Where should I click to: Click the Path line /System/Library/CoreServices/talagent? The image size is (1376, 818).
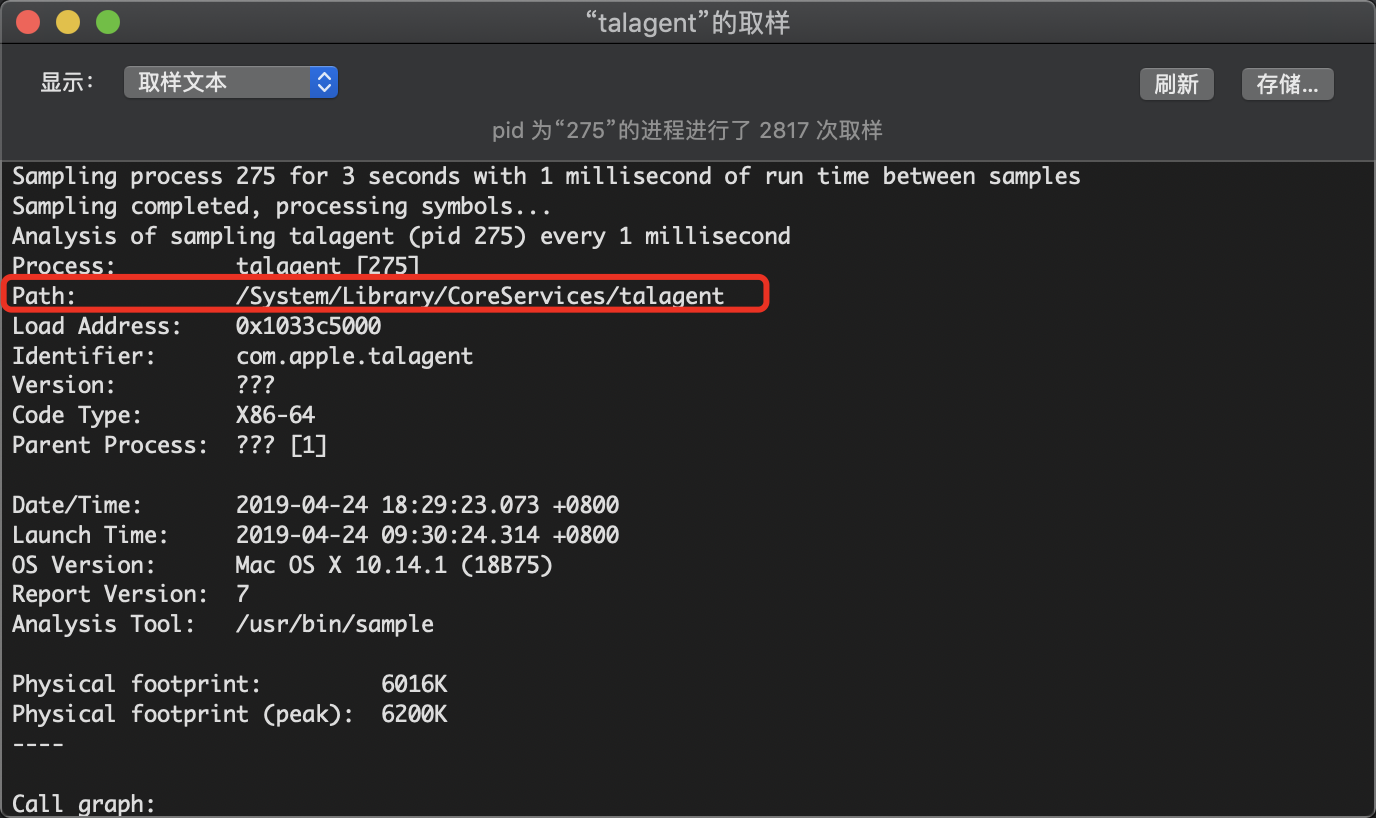click(x=368, y=295)
